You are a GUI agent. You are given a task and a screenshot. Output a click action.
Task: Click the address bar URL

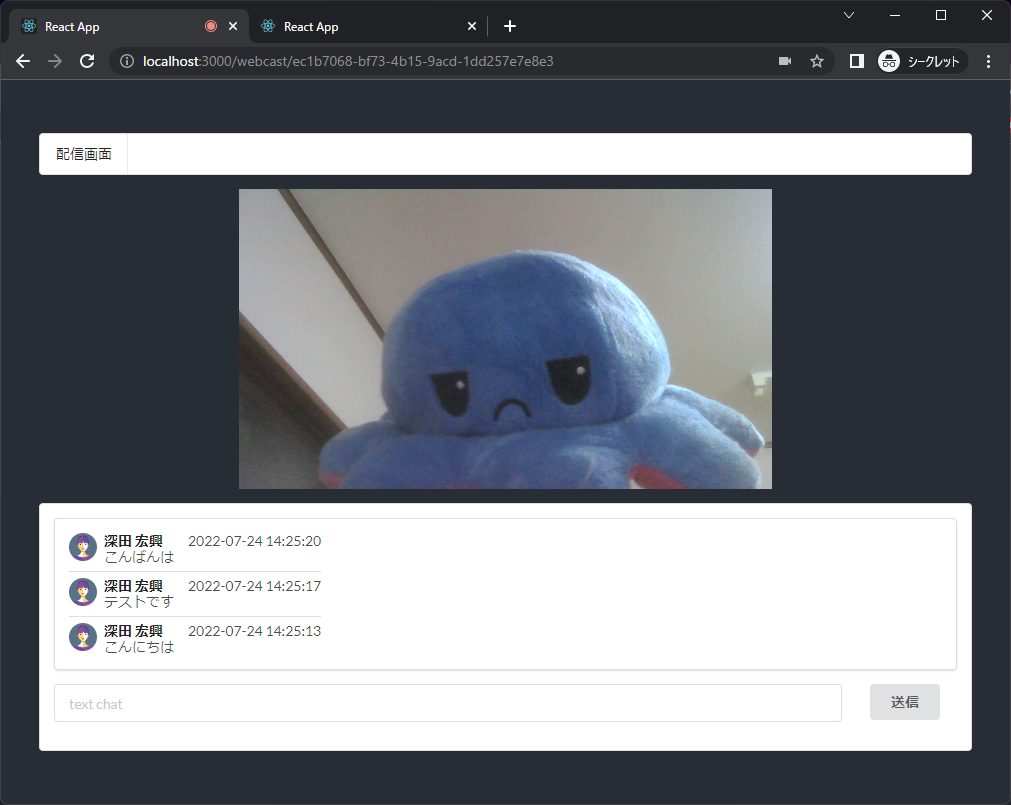[x=348, y=61]
